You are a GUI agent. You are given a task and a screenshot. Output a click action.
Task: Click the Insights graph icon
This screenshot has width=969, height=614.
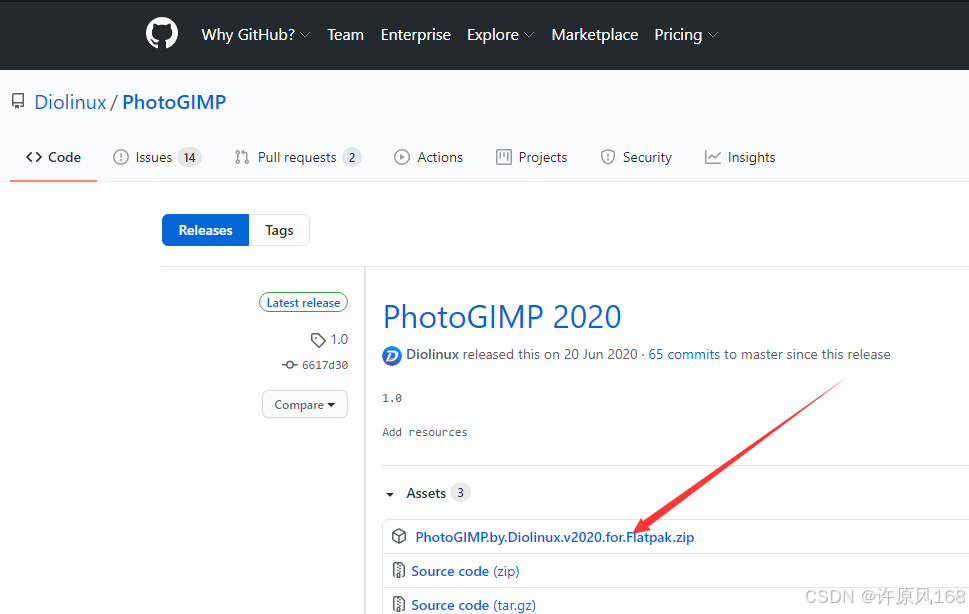tap(713, 158)
